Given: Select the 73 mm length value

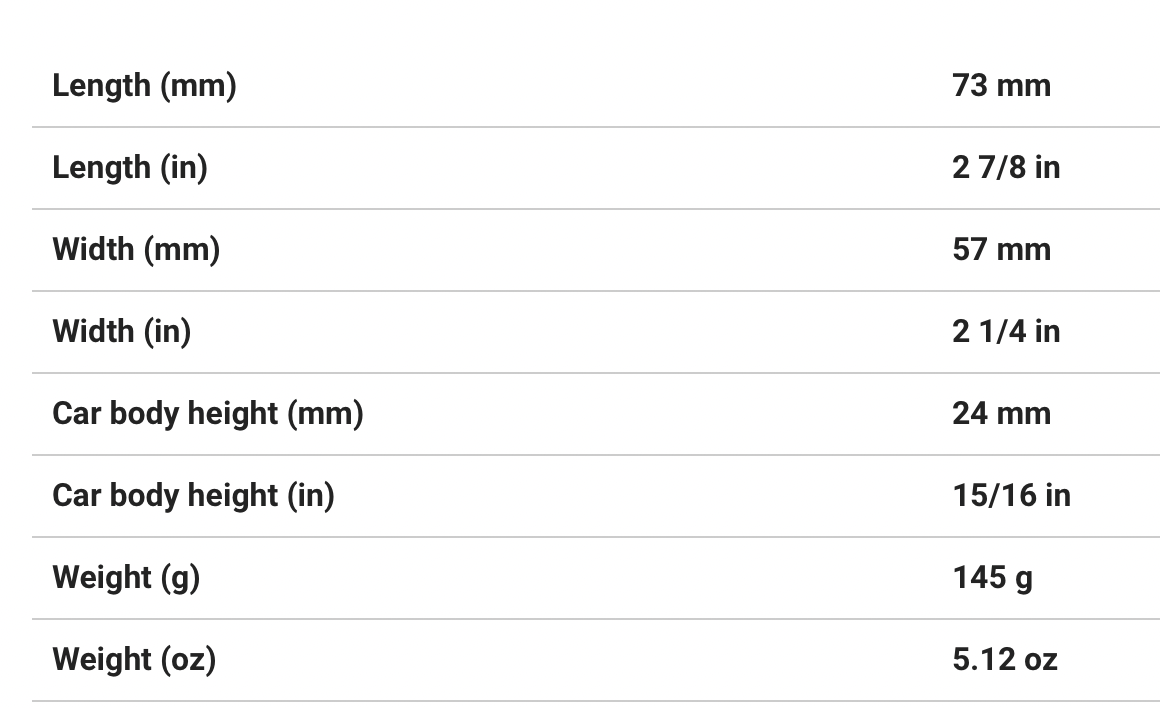Looking at the screenshot, I should (1001, 86).
